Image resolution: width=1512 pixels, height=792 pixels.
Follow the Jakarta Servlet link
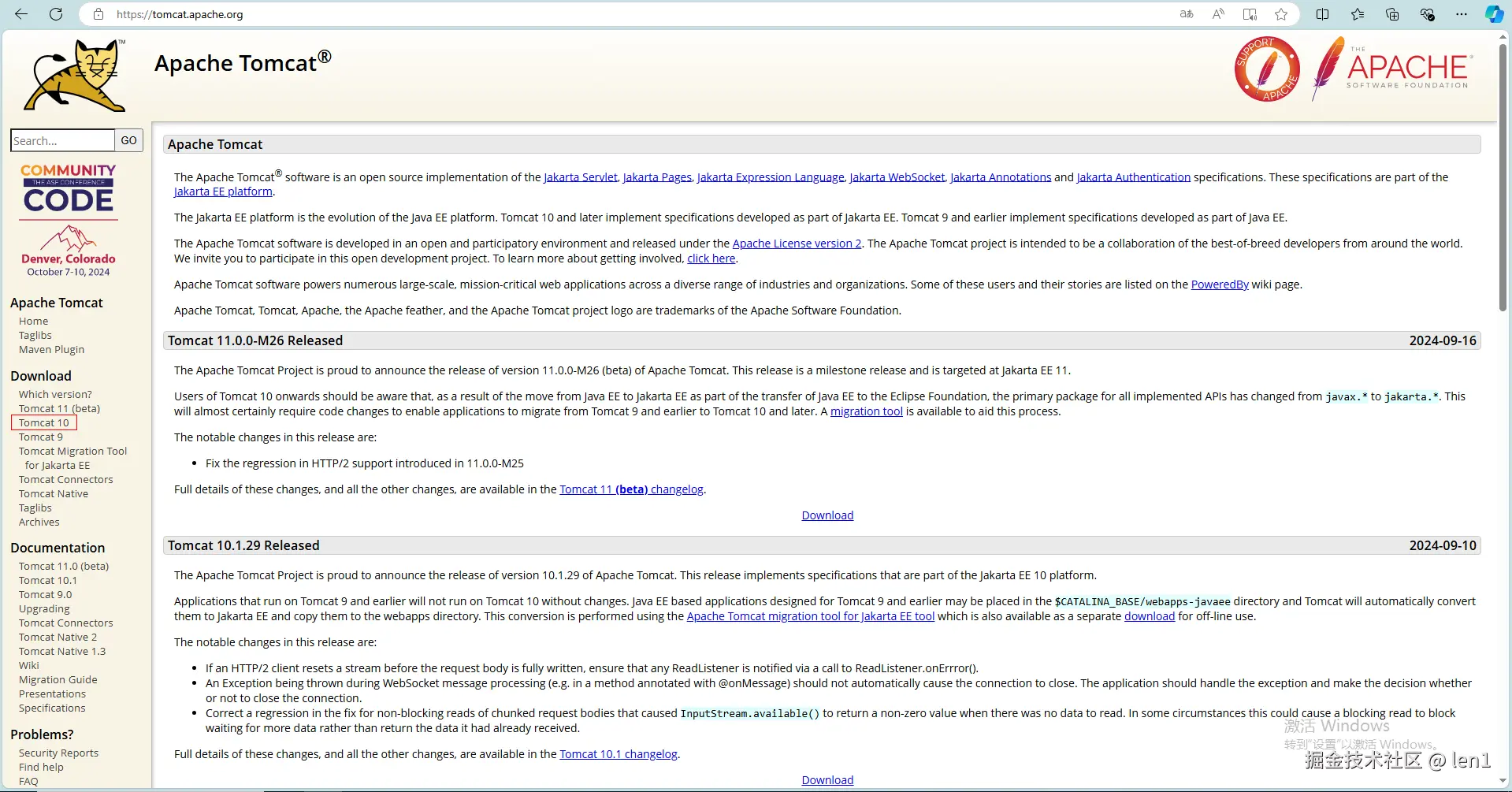(x=581, y=177)
